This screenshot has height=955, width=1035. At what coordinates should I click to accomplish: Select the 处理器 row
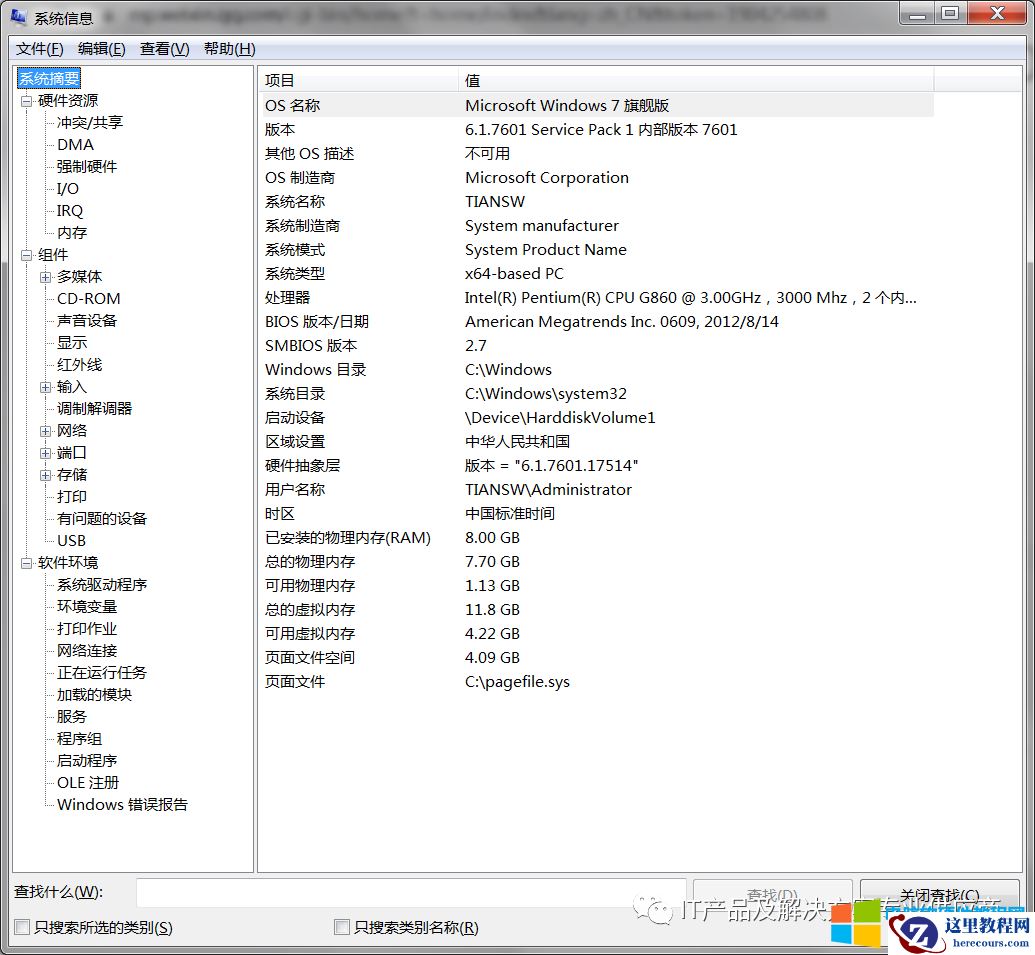click(x=597, y=298)
